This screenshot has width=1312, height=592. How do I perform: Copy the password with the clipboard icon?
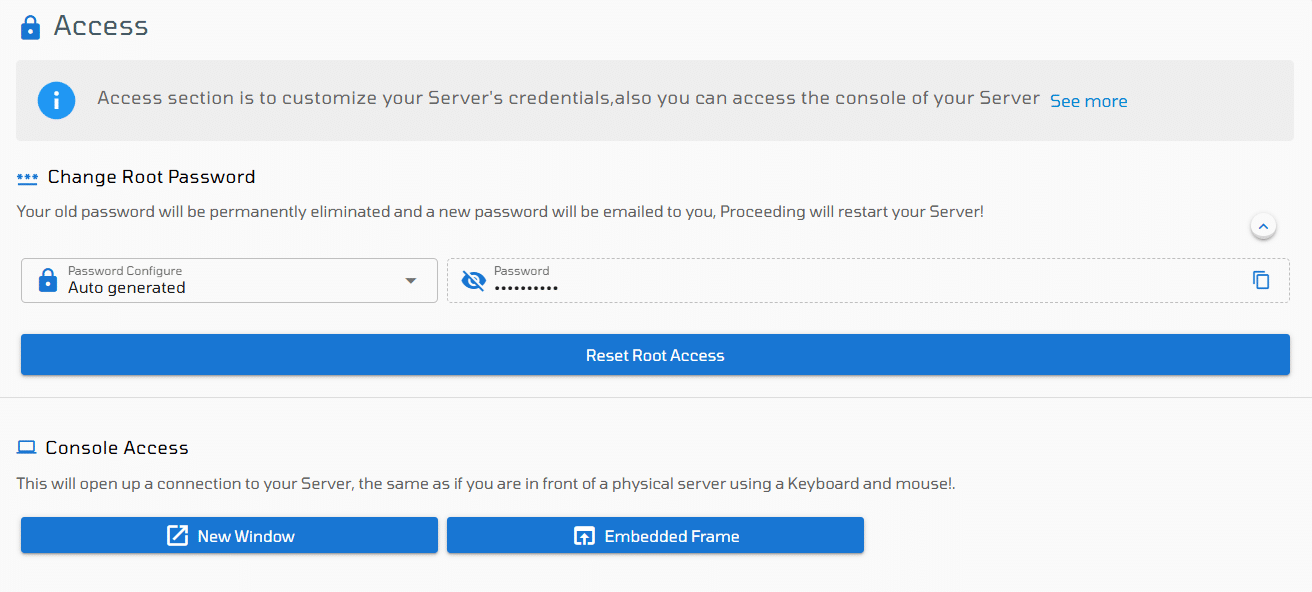[x=1262, y=280]
